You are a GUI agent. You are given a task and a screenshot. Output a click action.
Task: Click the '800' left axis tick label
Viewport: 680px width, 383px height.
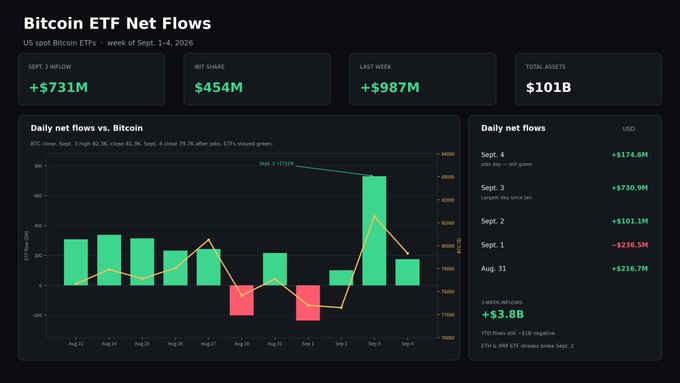[x=38, y=166]
